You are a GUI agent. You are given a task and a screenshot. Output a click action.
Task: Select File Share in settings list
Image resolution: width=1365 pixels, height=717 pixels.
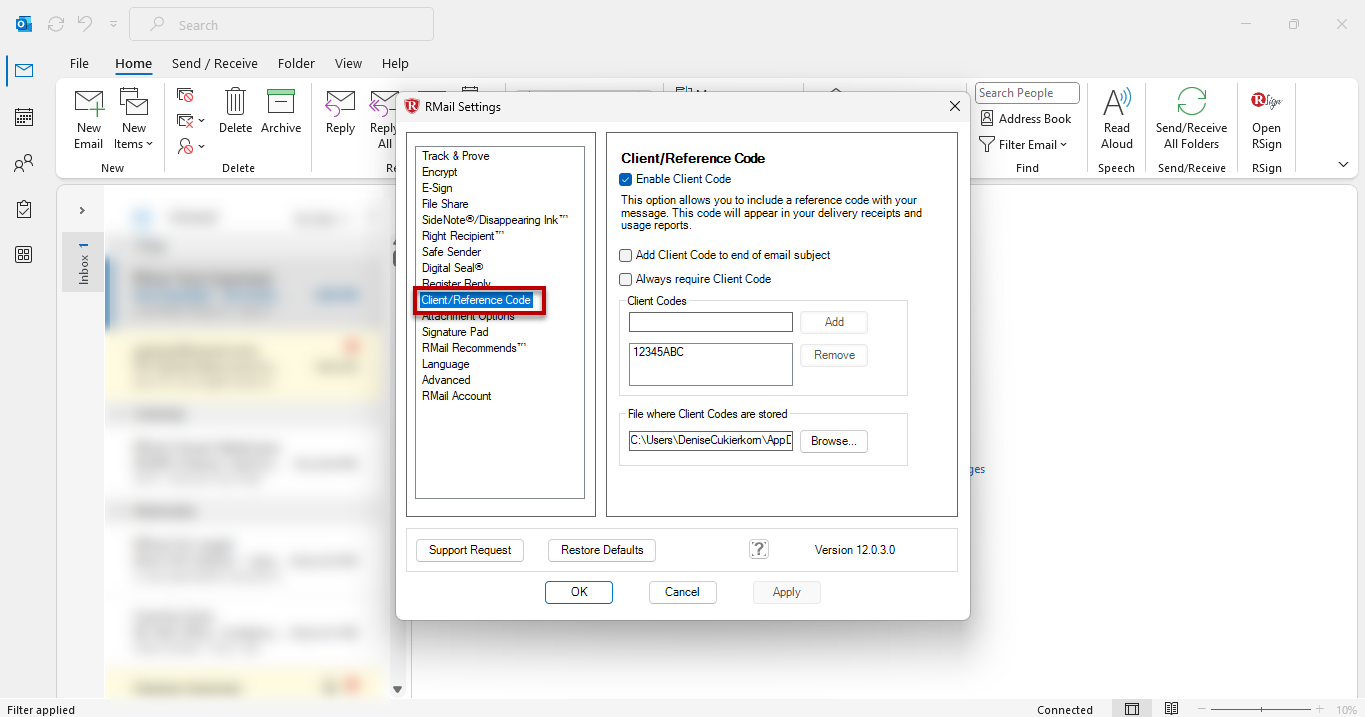(445, 204)
